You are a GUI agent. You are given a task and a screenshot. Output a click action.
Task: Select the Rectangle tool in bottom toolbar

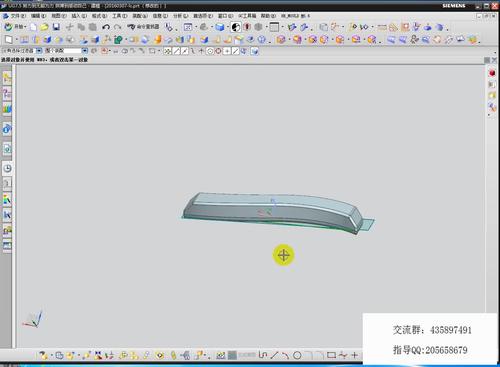pos(331,355)
